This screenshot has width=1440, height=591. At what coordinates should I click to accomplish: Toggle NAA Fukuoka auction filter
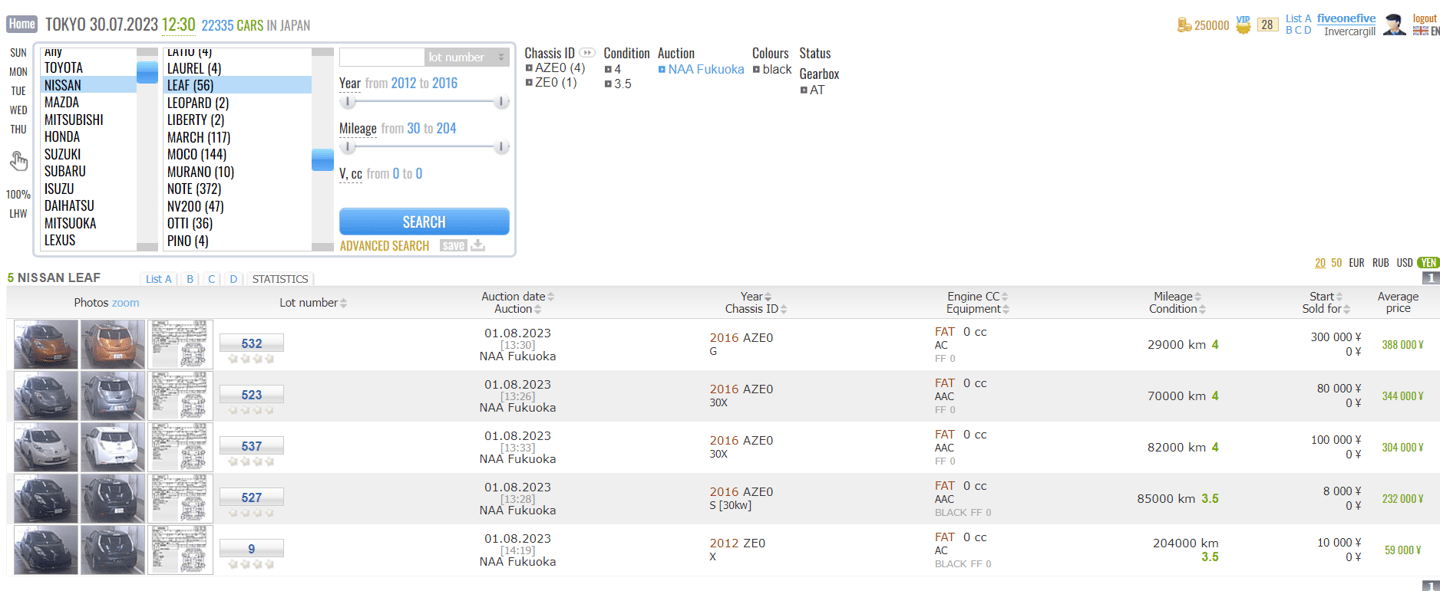coord(701,69)
